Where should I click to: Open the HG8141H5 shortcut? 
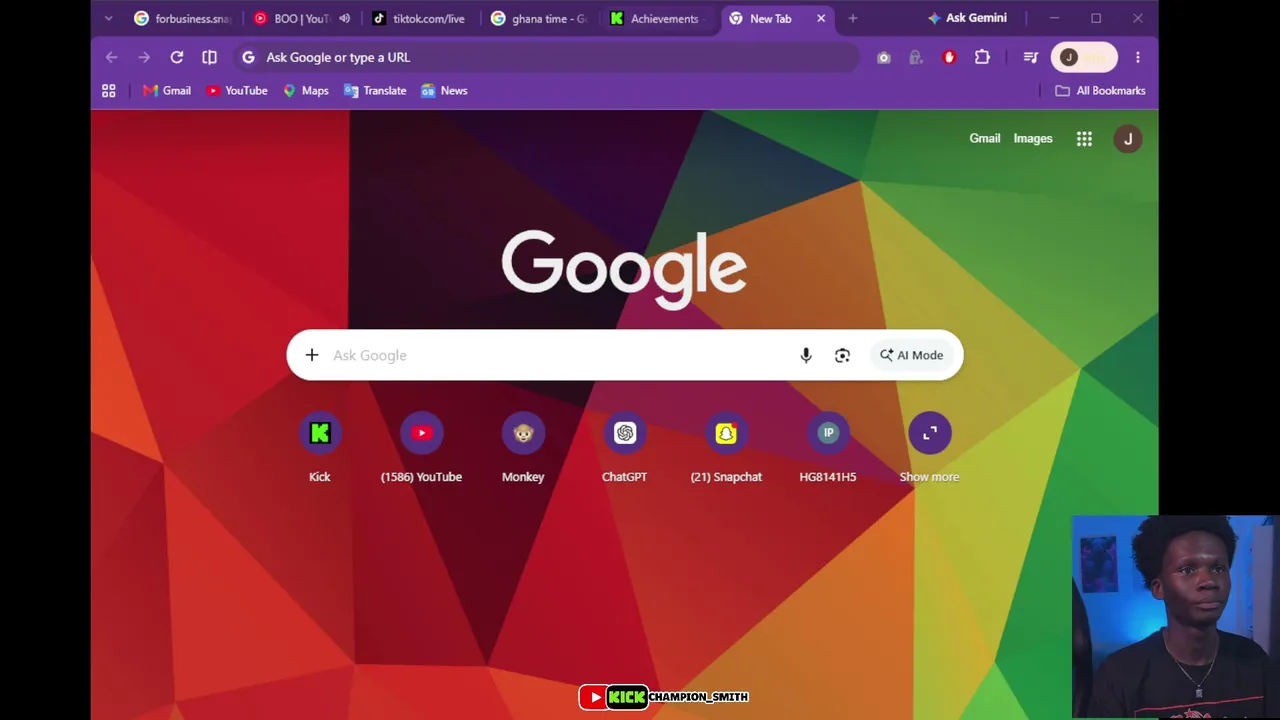[828, 448]
